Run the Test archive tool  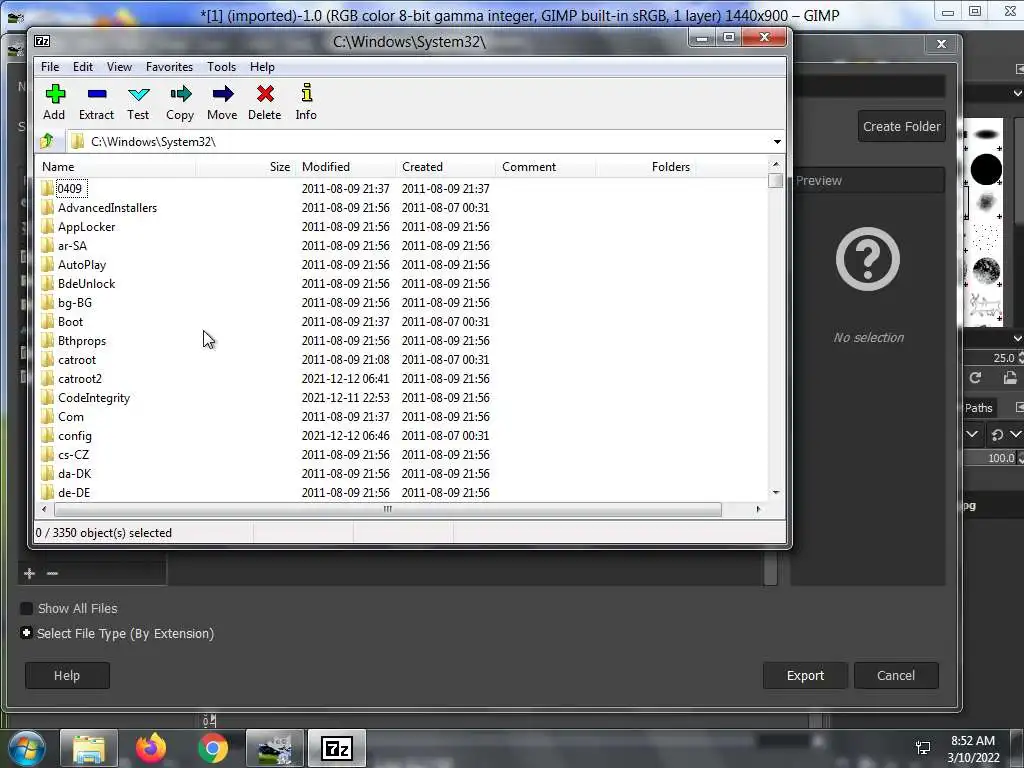point(138,102)
